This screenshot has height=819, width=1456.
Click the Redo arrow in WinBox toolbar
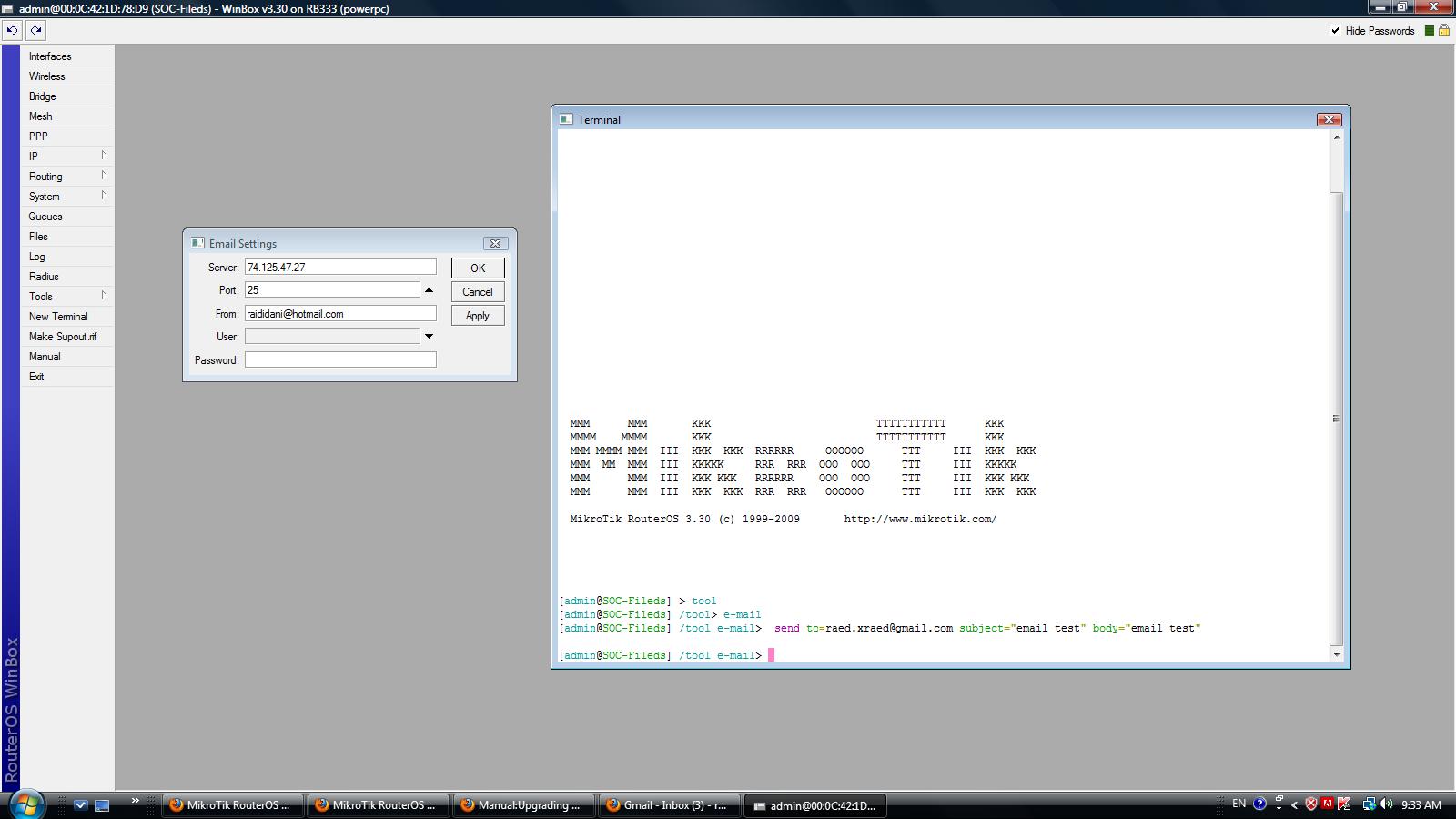(35, 30)
